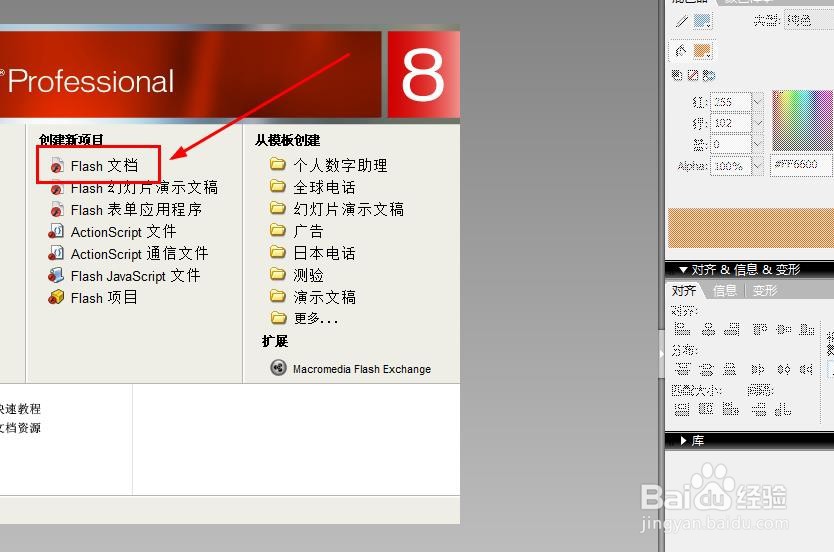
Task: Click the green value field 102
Action: click(x=731, y=123)
